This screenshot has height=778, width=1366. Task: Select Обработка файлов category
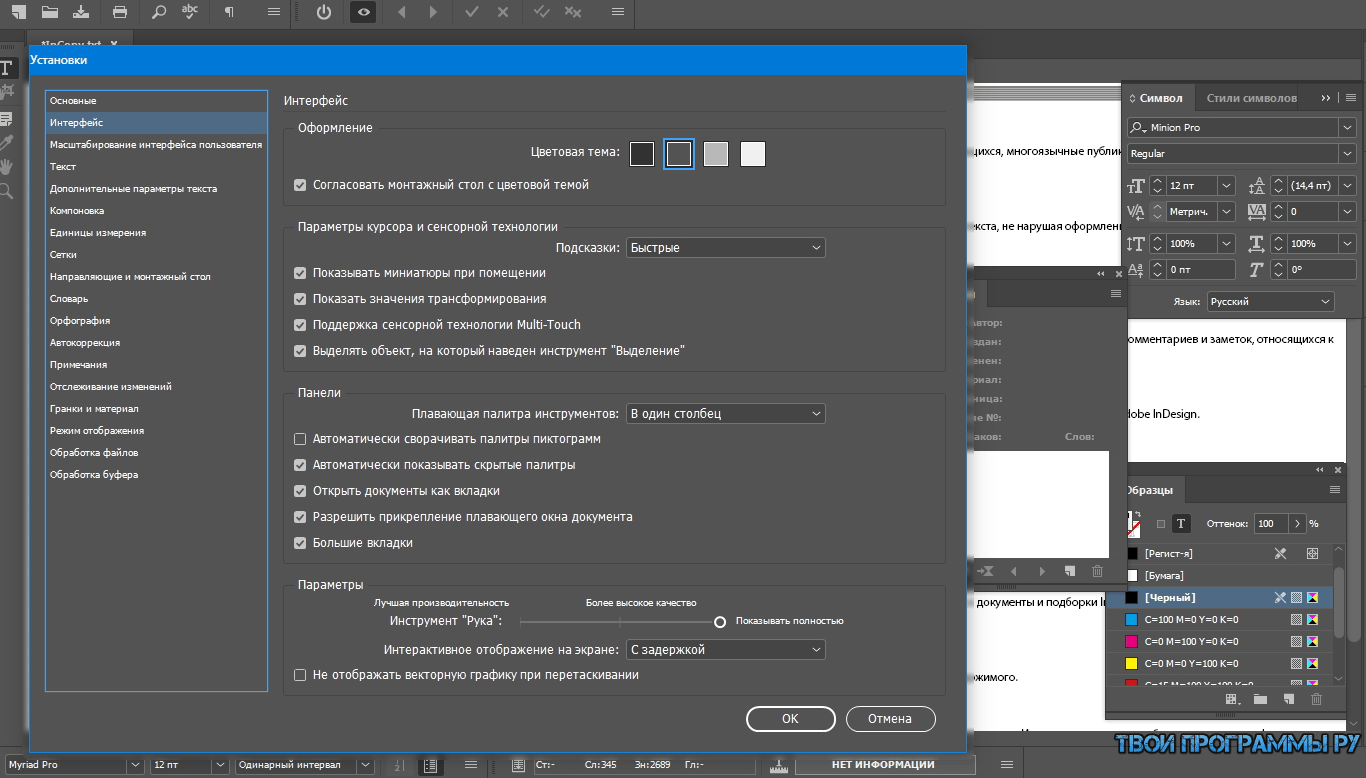(157, 453)
